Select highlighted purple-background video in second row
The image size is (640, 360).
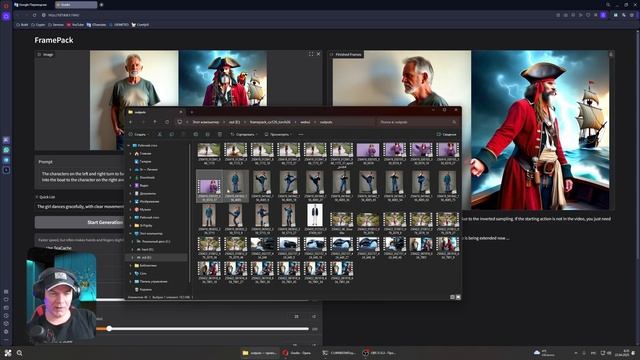209,186
